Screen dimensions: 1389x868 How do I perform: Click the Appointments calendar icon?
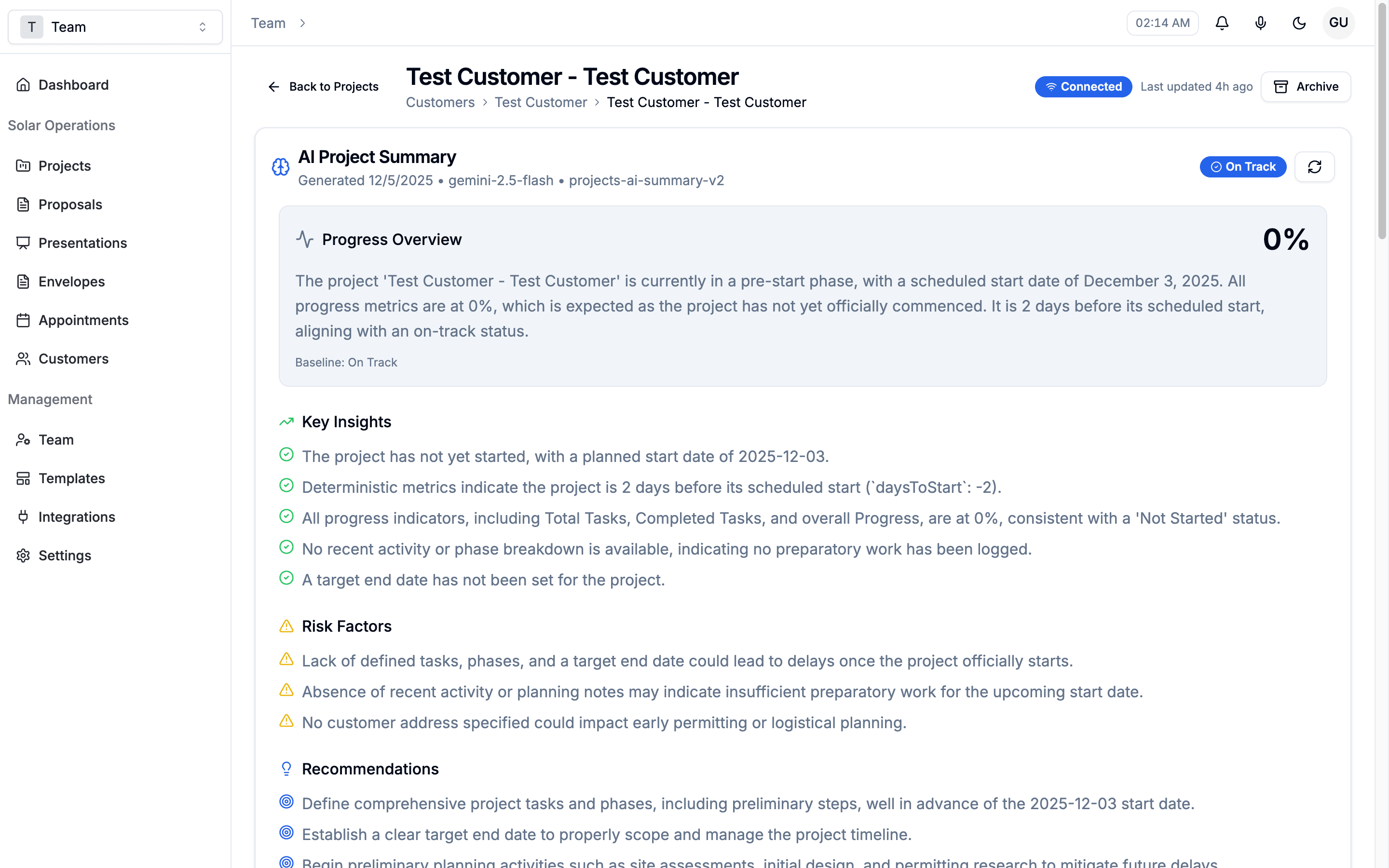[23, 320]
